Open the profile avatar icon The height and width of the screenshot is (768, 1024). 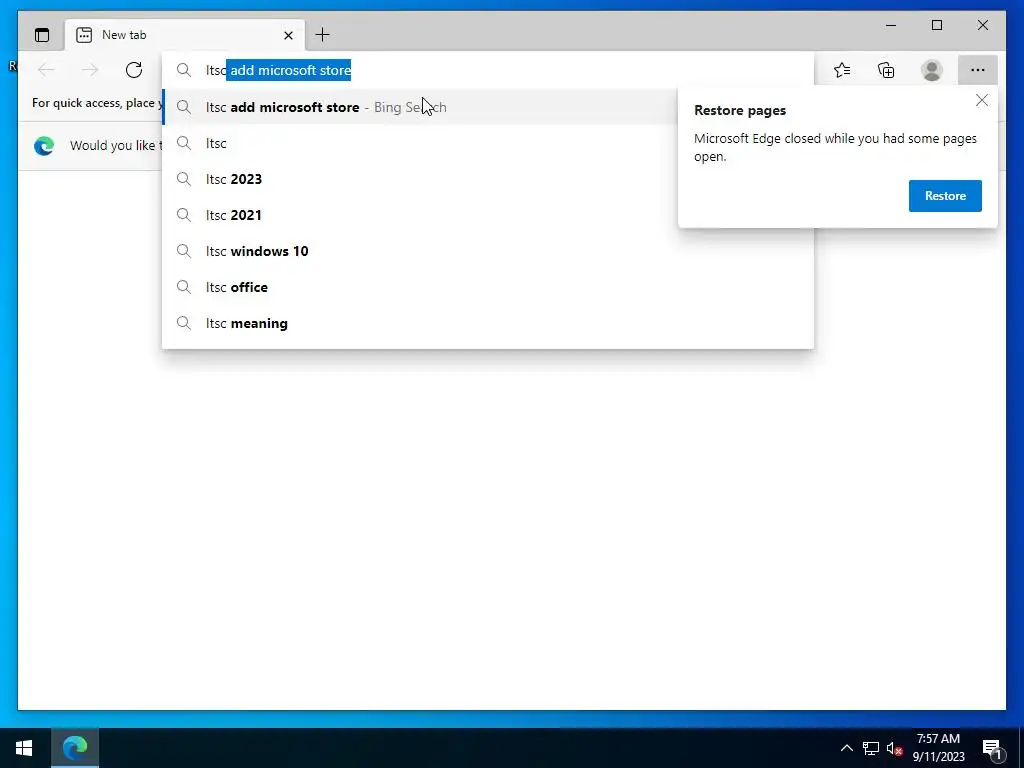coord(931,70)
